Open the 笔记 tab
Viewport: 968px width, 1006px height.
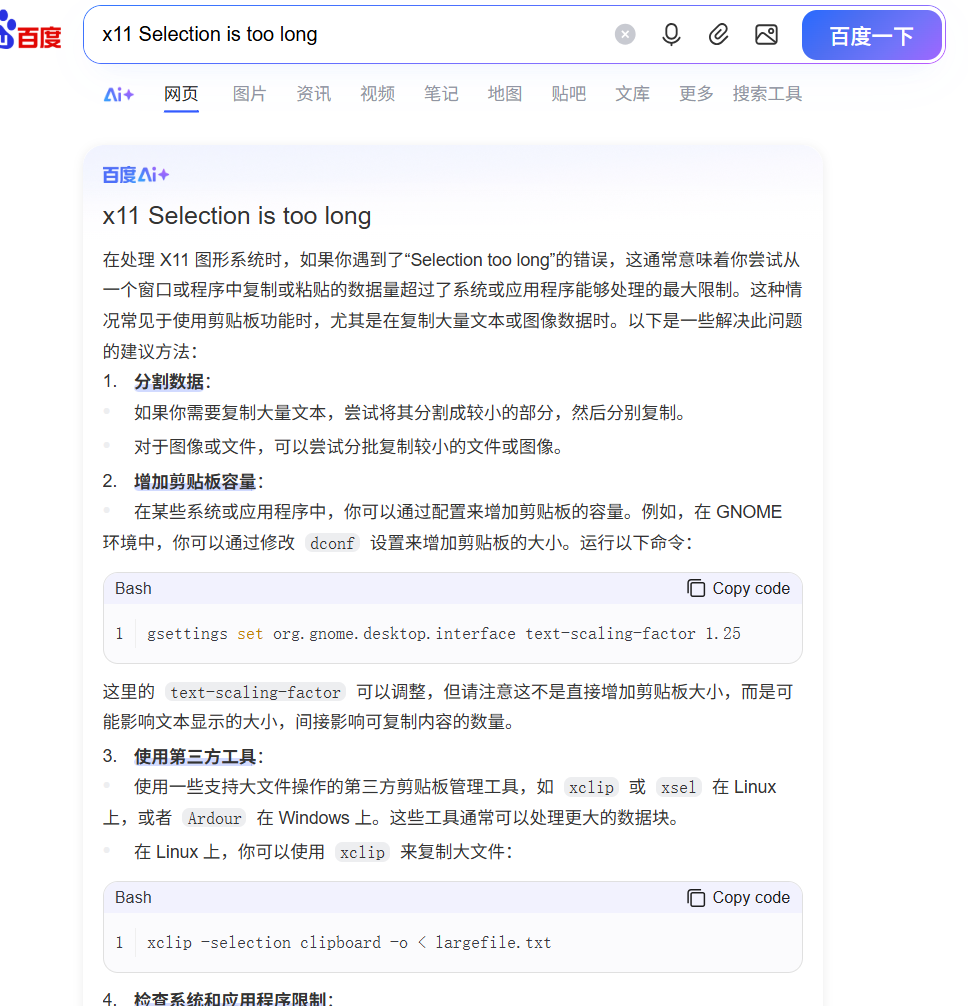(441, 94)
